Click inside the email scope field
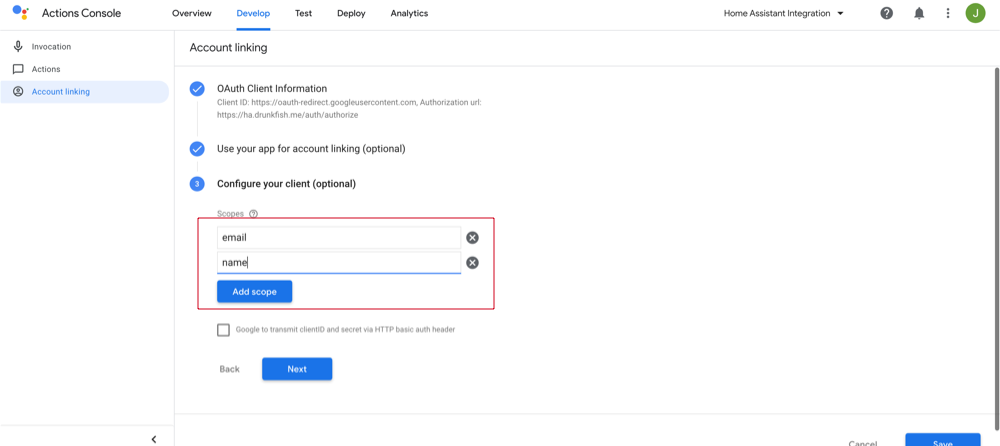Image resolution: width=1000 pixels, height=446 pixels. point(338,238)
